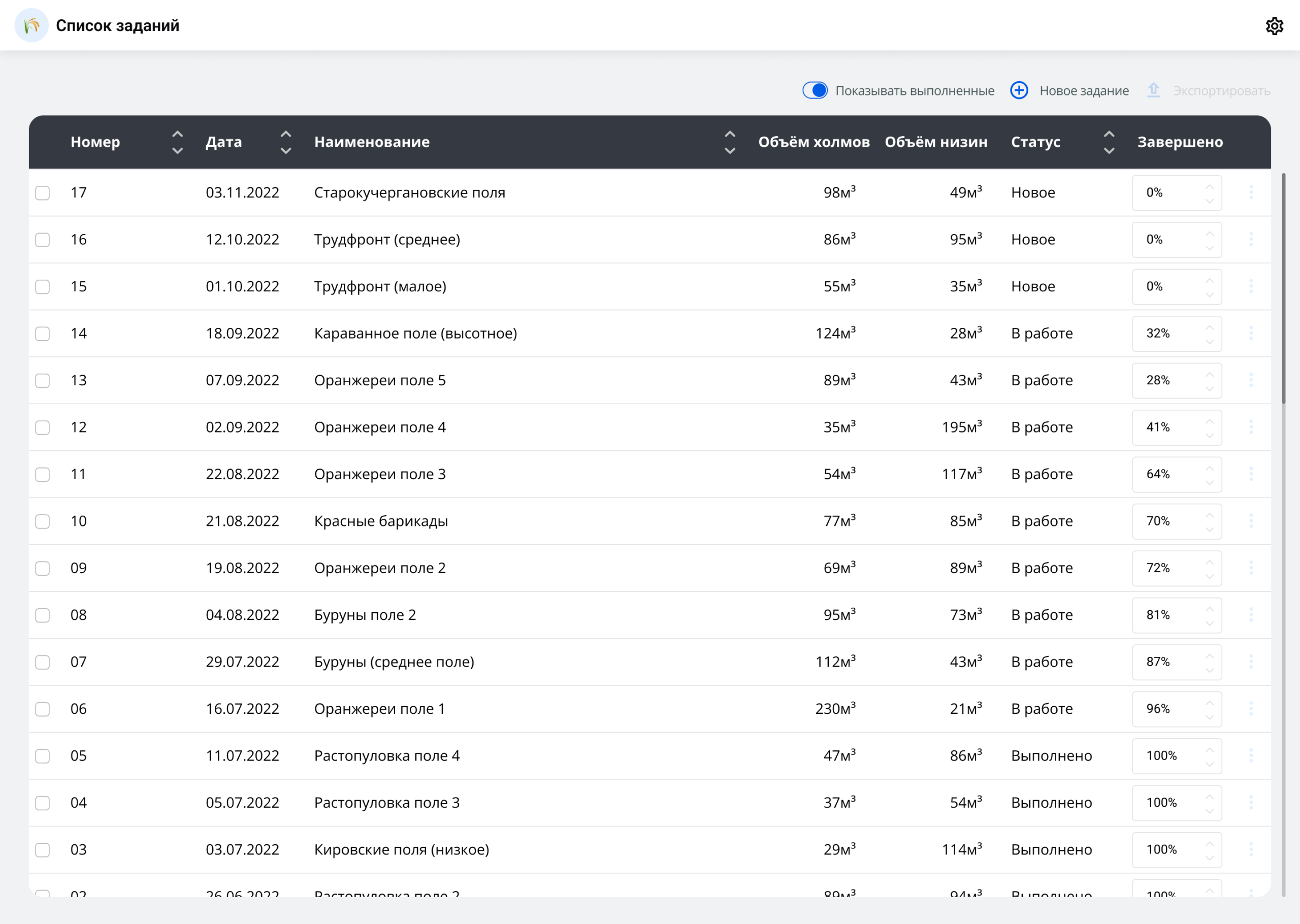Screen dimensions: 1300x924
Task: Select the checkbox for Буруны поле 2
Action: (x=43, y=615)
